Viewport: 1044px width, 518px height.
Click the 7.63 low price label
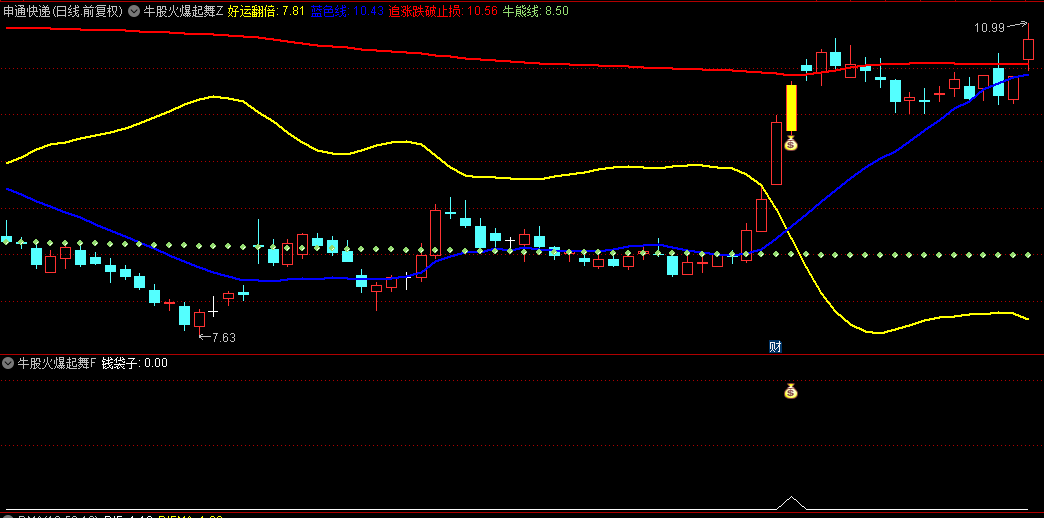[x=224, y=338]
